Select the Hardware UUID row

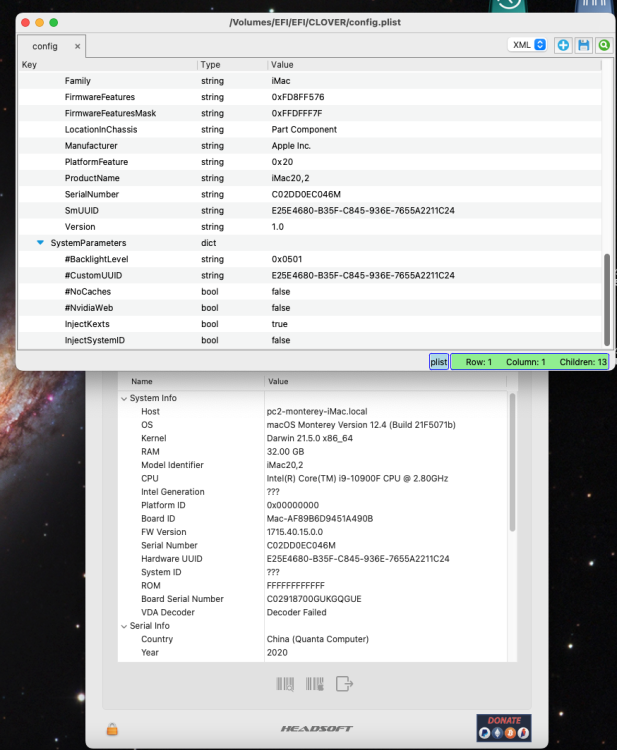(x=313, y=559)
